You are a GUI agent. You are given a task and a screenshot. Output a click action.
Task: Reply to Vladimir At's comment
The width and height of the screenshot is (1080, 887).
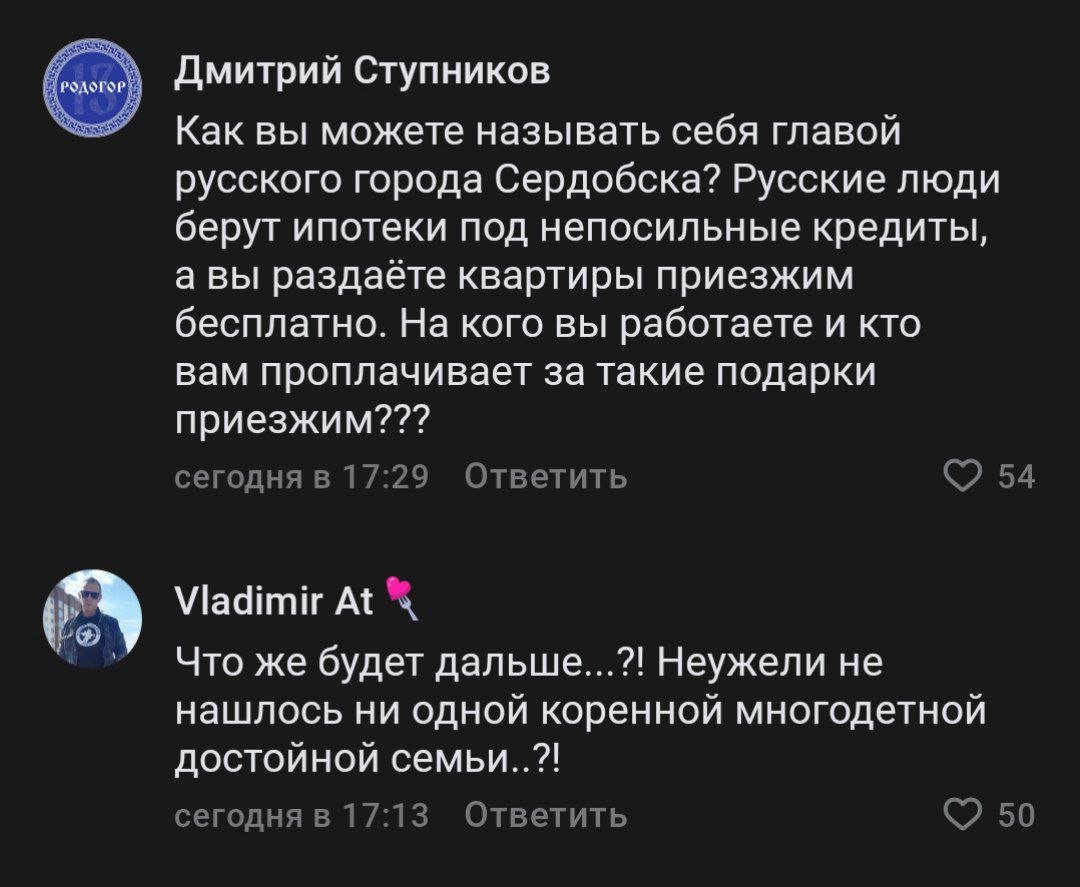(546, 815)
